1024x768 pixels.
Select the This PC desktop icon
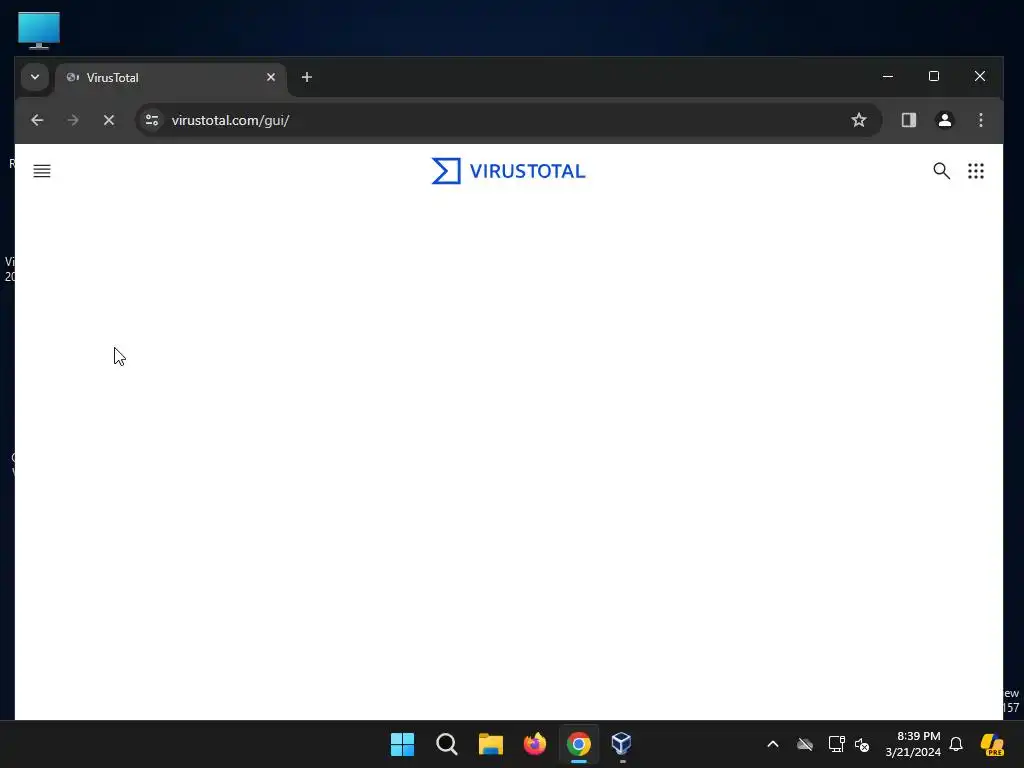click(x=39, y=30)
